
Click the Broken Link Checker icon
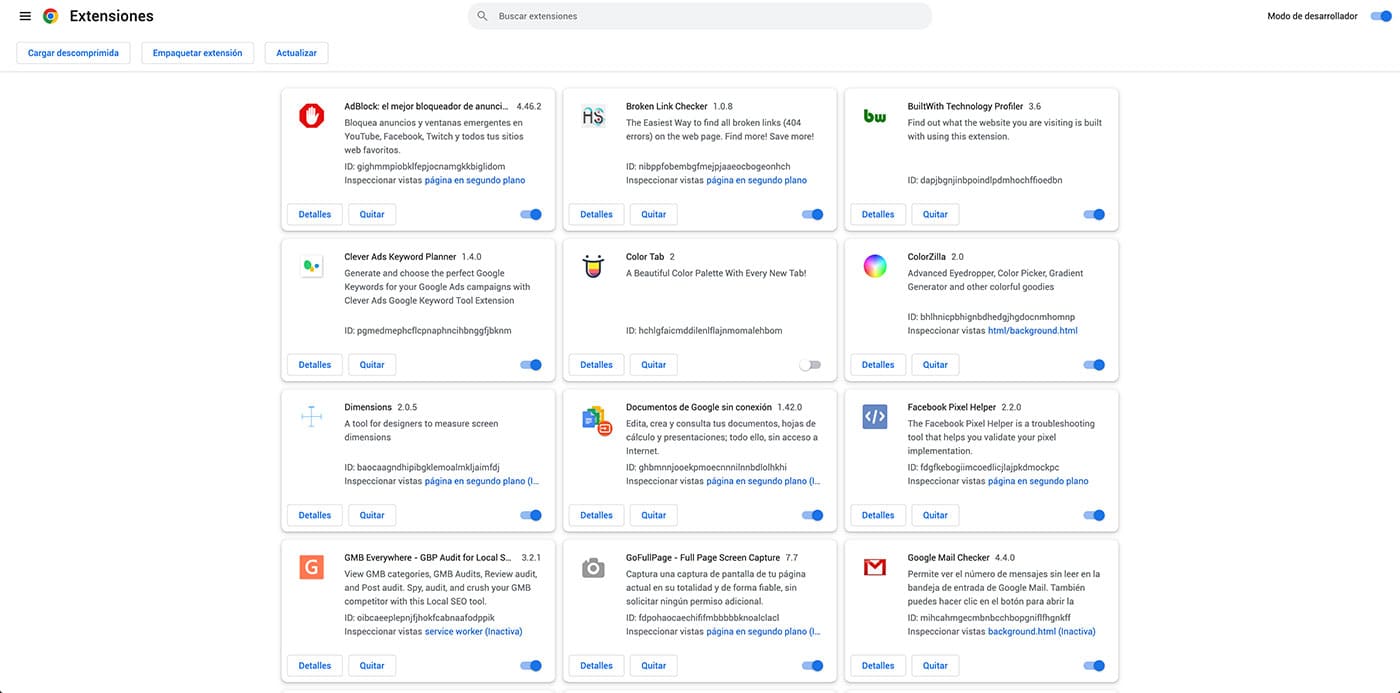[x=593, y=116]
